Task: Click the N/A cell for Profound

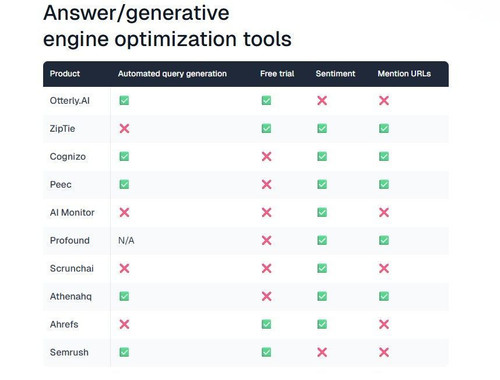Action: (126, 240)
